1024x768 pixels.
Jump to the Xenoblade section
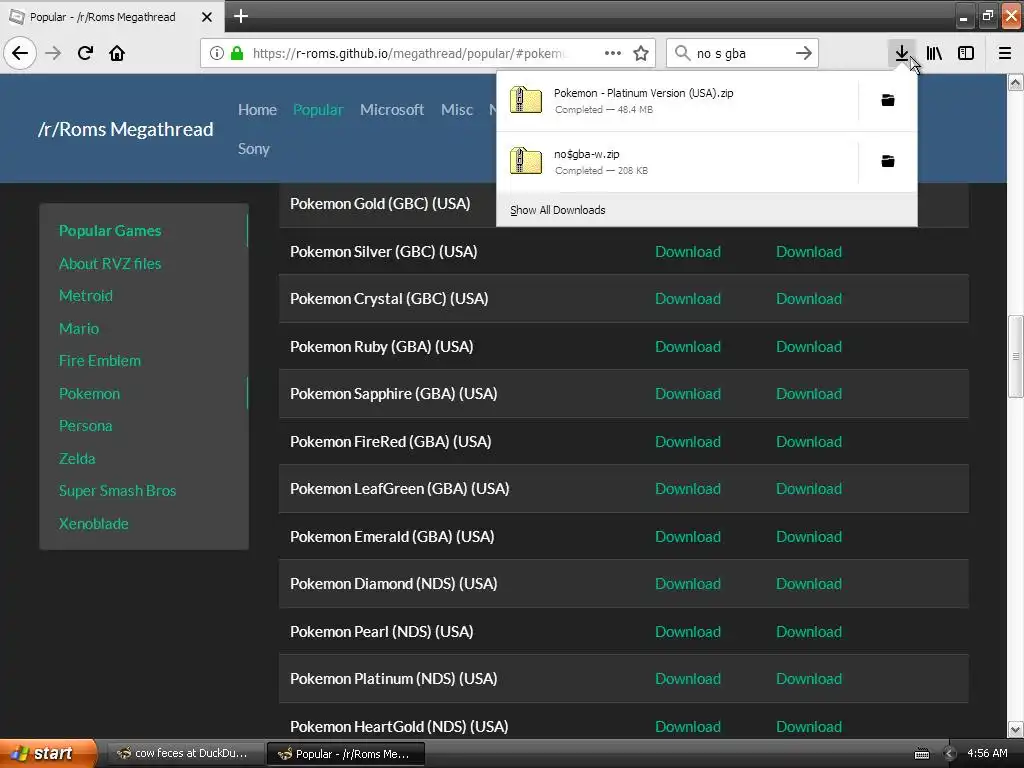coord(93,524)
